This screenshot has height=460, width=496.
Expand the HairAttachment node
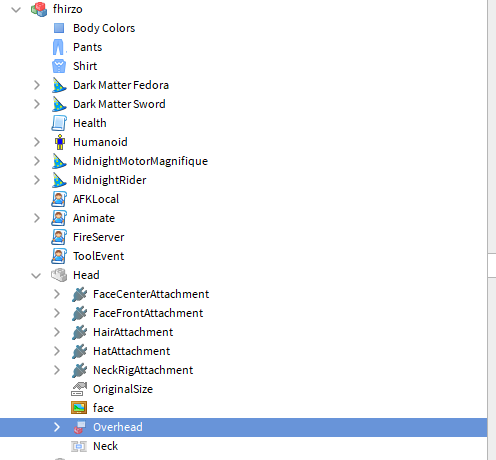(x=57, y=332)
